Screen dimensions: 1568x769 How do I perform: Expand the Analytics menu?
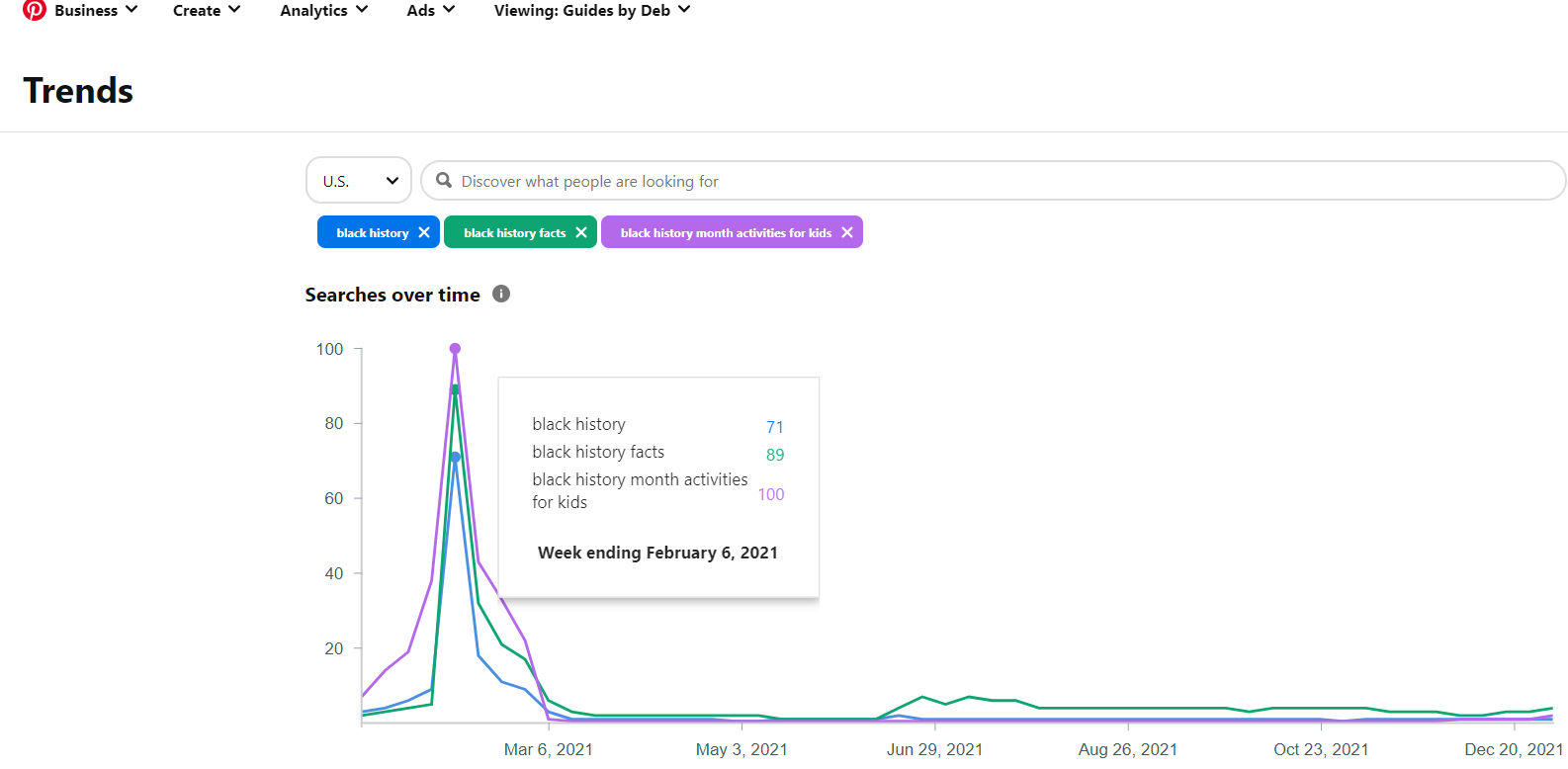(x=324, y=10)
